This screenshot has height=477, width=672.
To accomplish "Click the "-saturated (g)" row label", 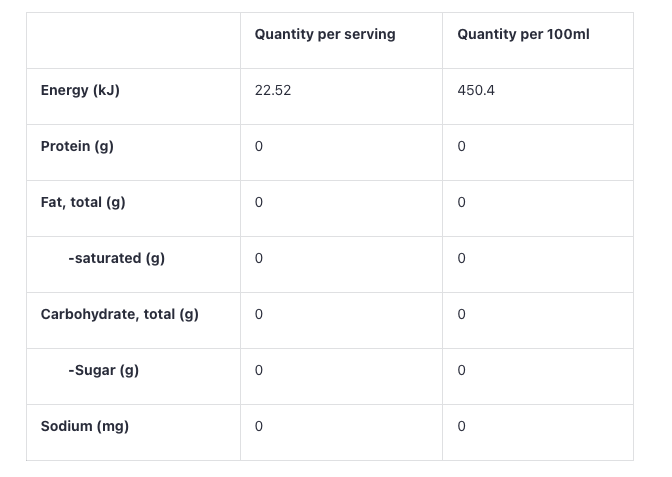I will 116,259.
